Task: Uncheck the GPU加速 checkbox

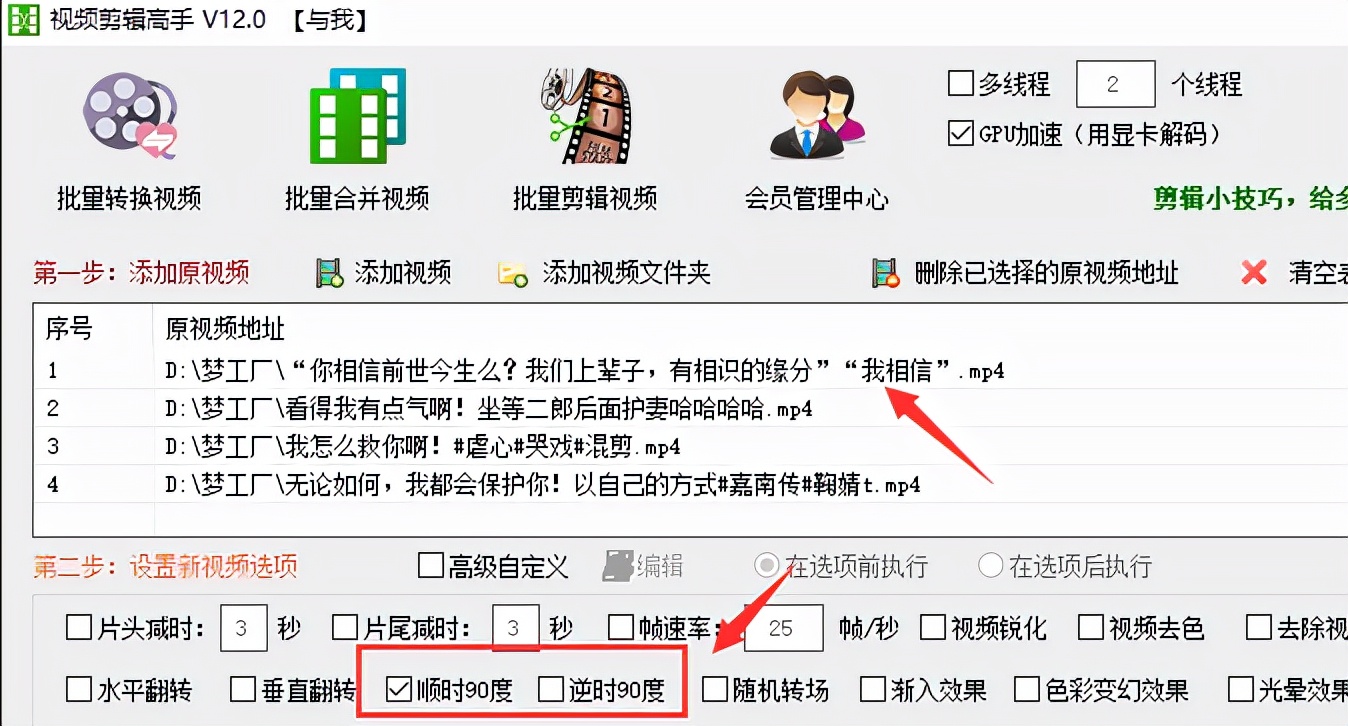Action: (x=961, y=133)
